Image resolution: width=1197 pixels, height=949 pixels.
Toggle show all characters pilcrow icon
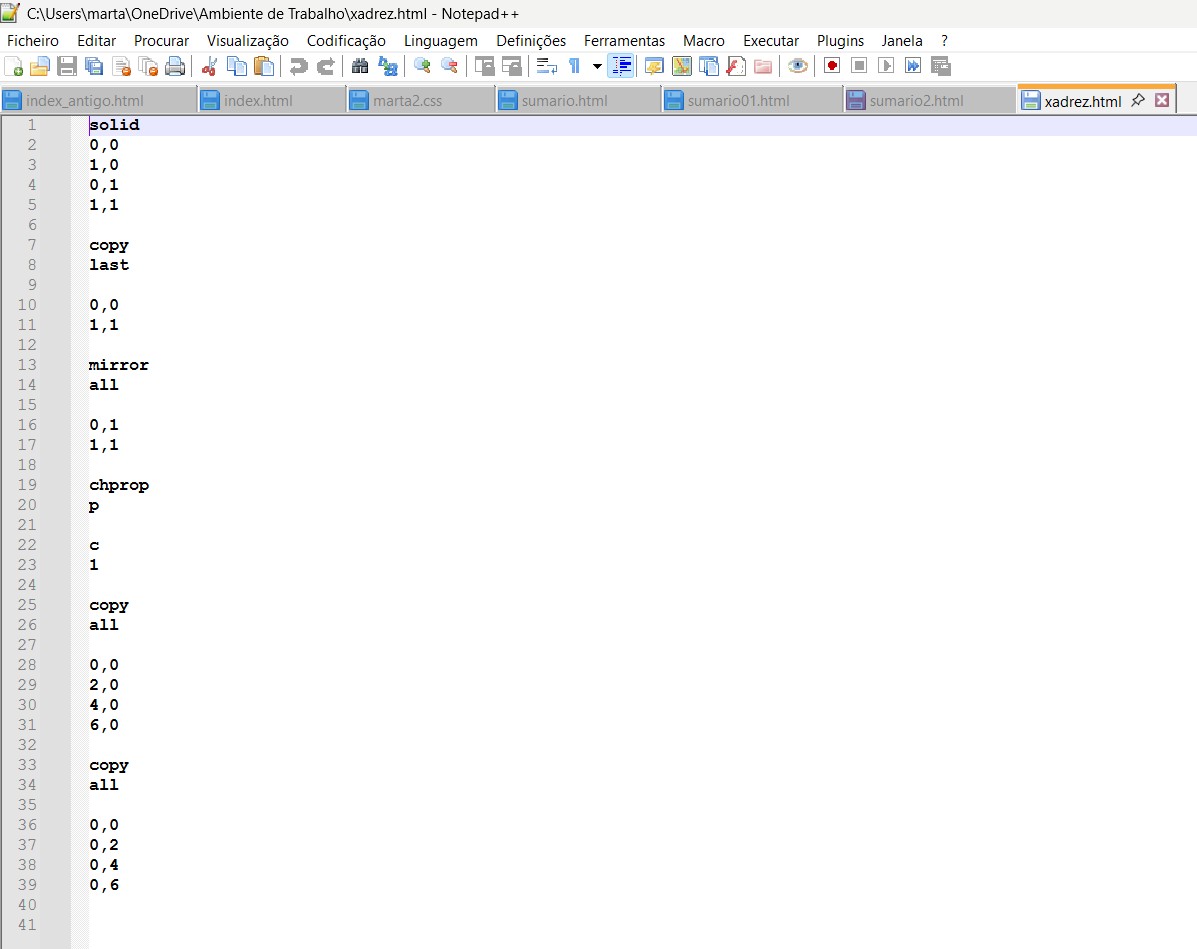point(574,66)
